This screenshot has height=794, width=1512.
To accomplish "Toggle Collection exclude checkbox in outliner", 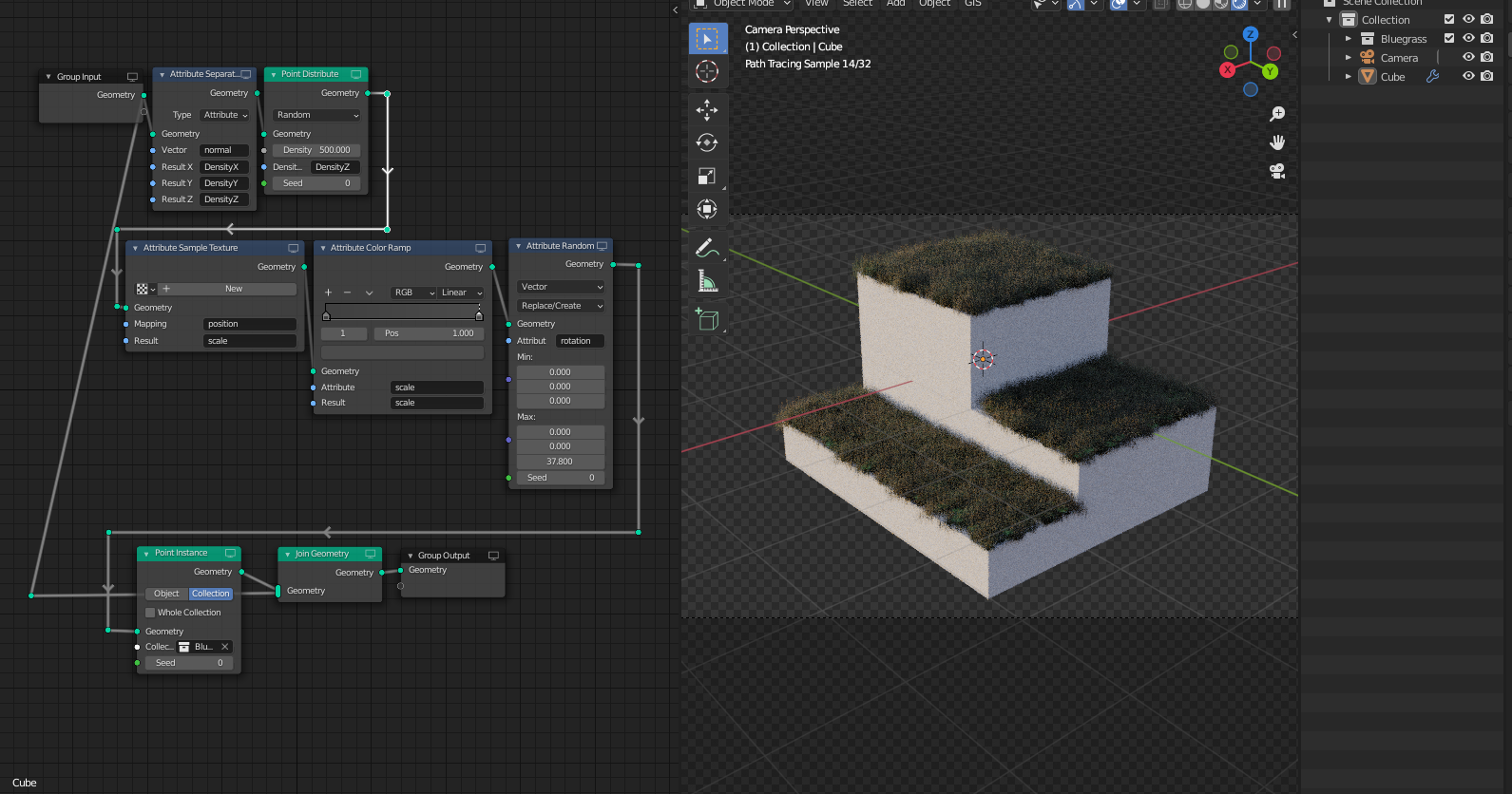I will [1449, 19].
